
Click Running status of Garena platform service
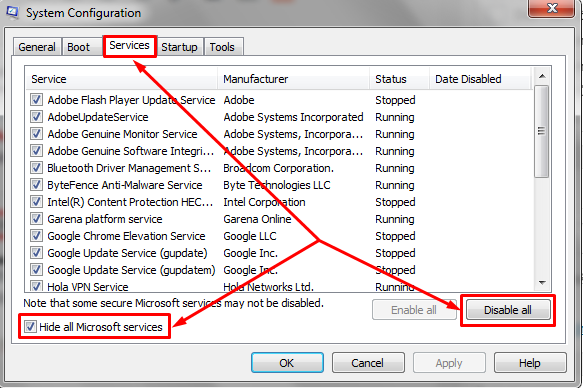(395, 219)
